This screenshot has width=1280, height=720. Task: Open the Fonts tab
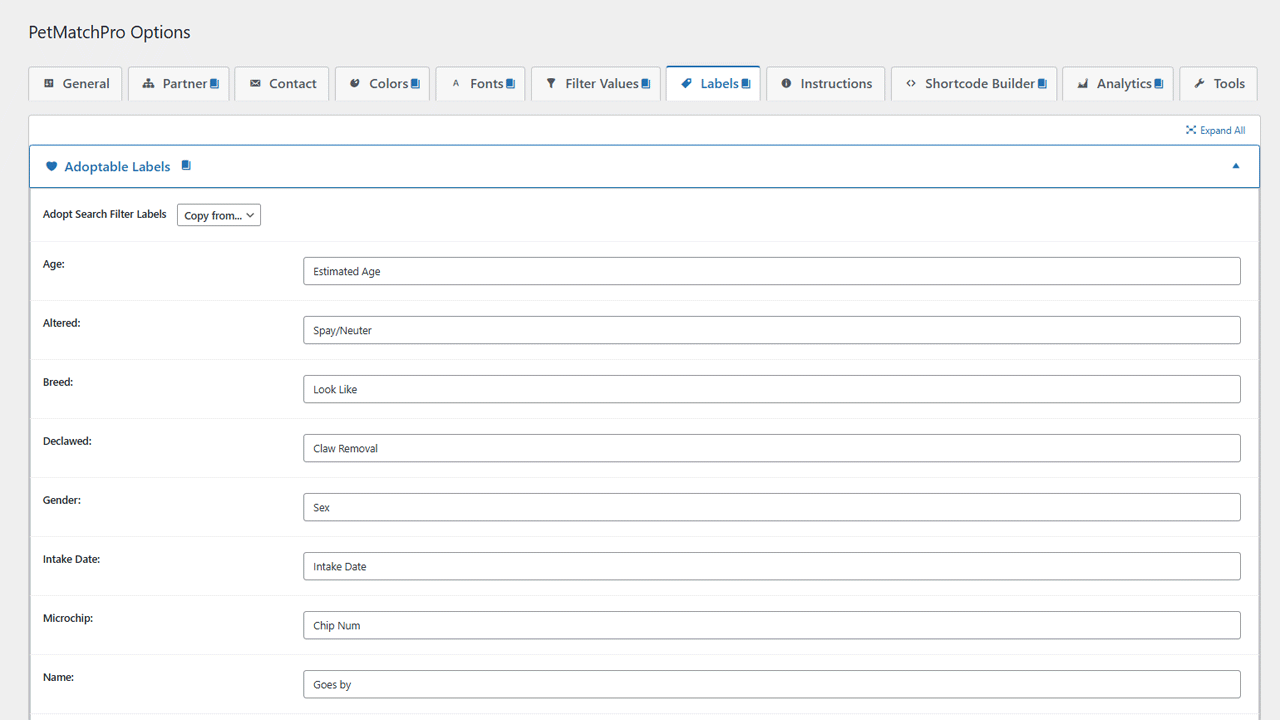click(480, 84)
